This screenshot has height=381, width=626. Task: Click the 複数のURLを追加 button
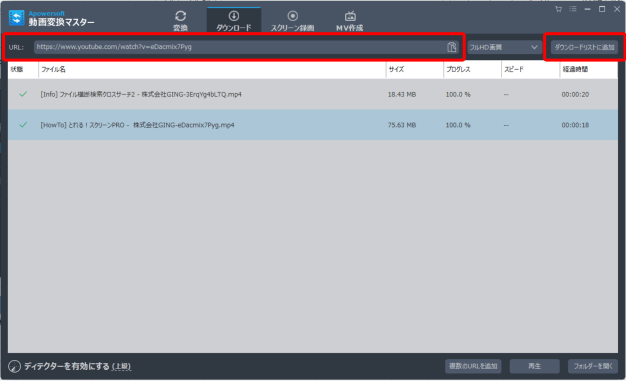(x=473, y=366)
